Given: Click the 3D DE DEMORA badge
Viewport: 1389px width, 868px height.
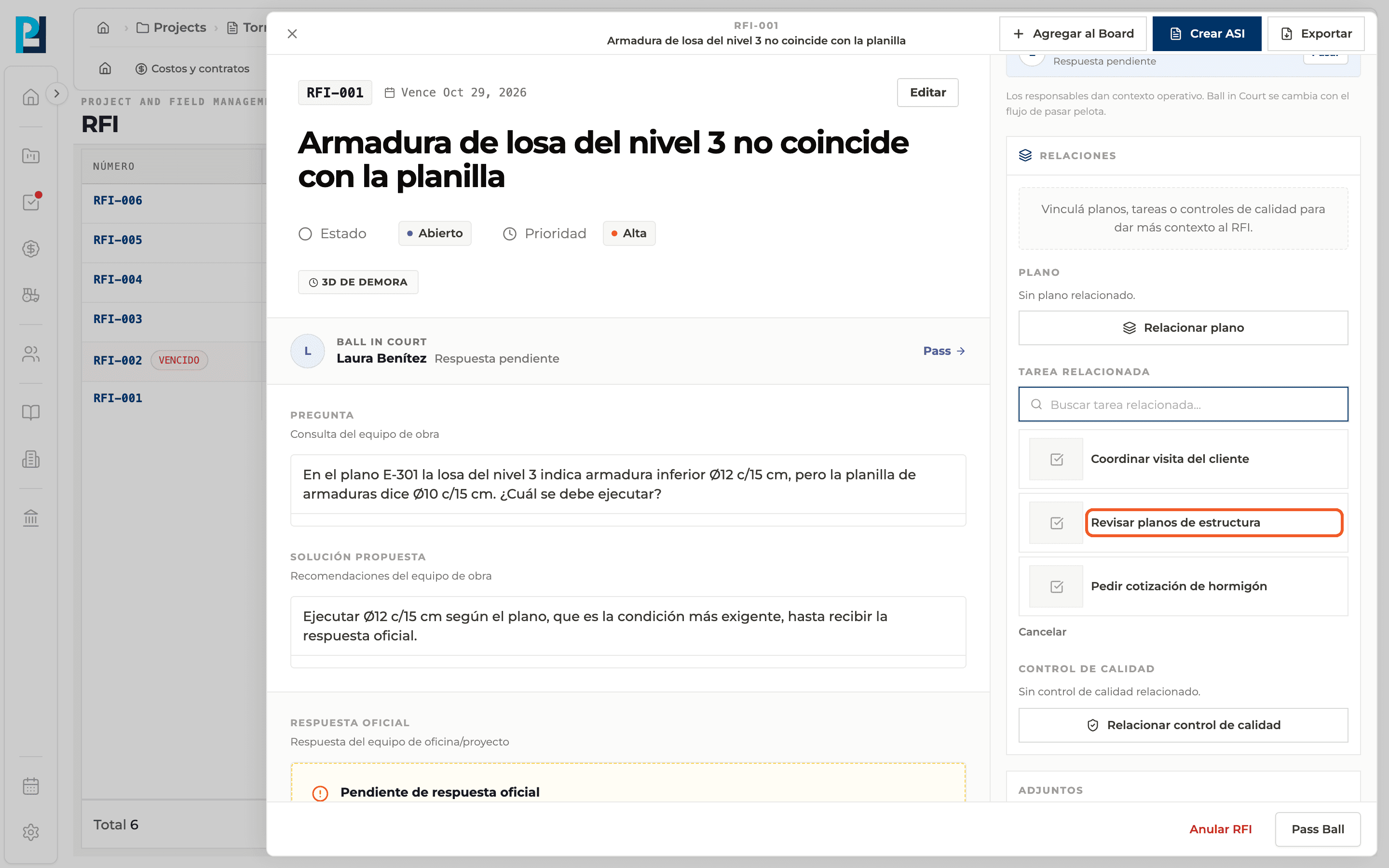Looking at the screenshot, I should [358, 282].
